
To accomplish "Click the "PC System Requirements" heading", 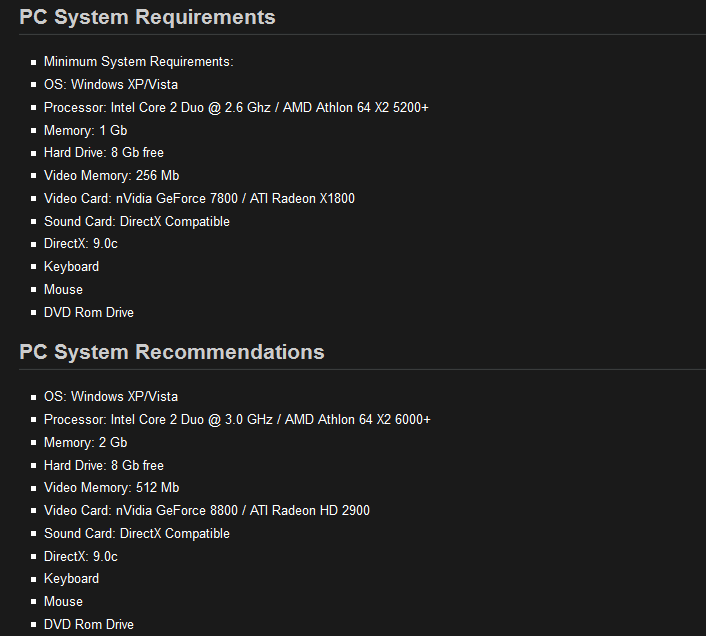I will click(147, 17).
